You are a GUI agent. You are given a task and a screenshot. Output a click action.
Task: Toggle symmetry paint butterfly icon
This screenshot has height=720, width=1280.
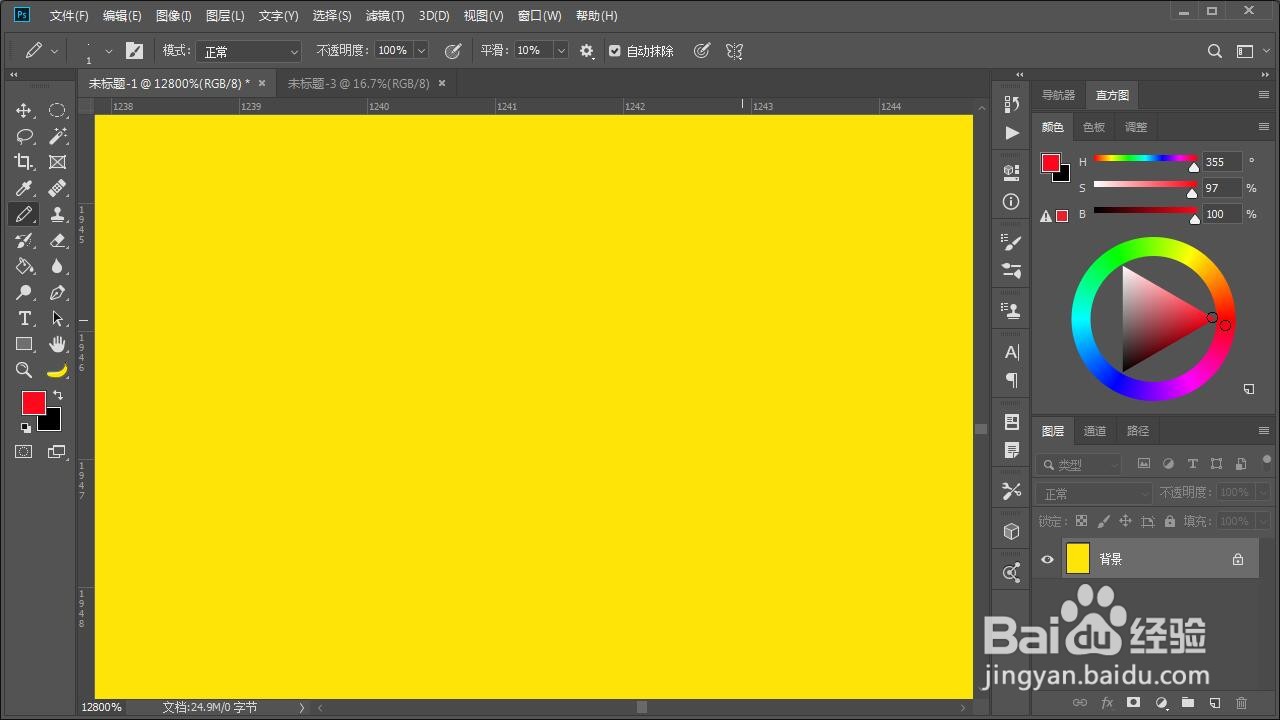pos(735,51)
